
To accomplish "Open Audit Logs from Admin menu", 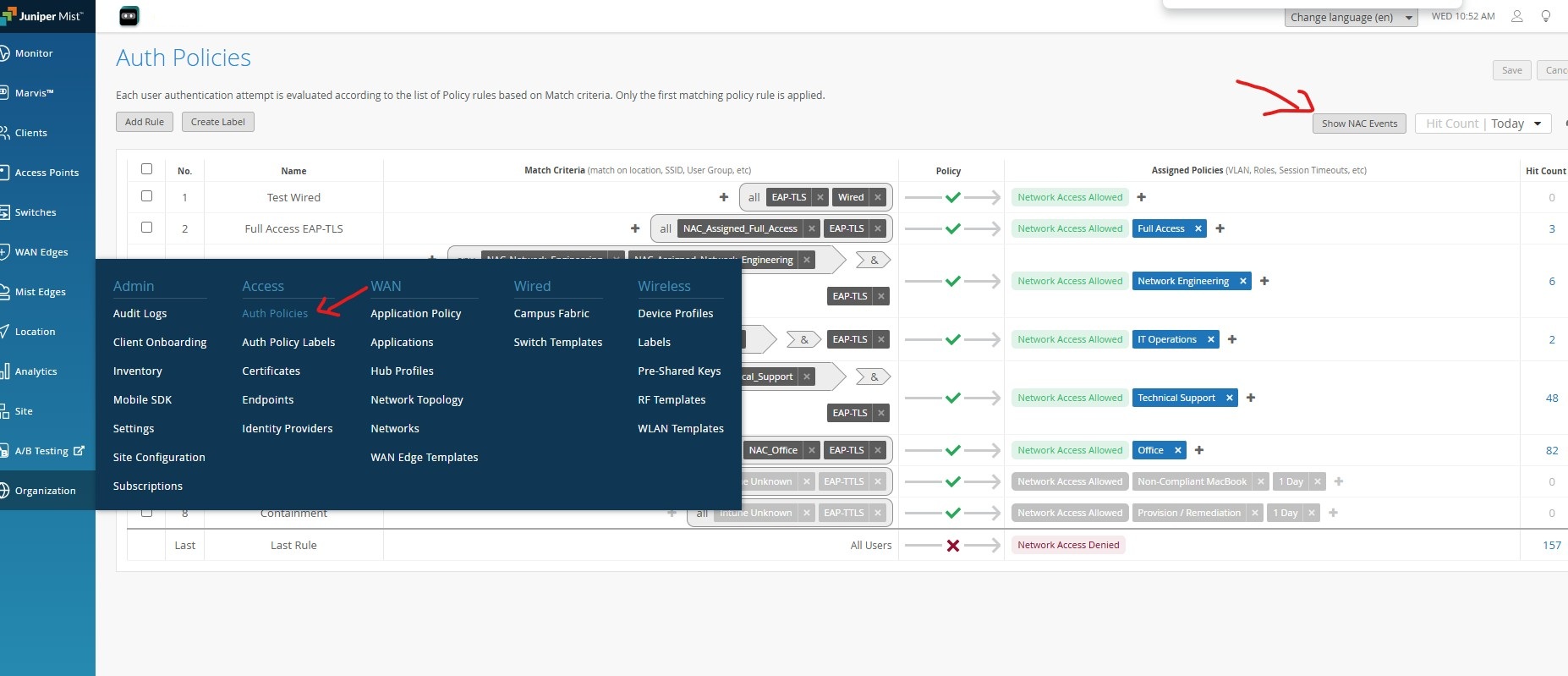I will pyautogui.click(x=140, y=313).
